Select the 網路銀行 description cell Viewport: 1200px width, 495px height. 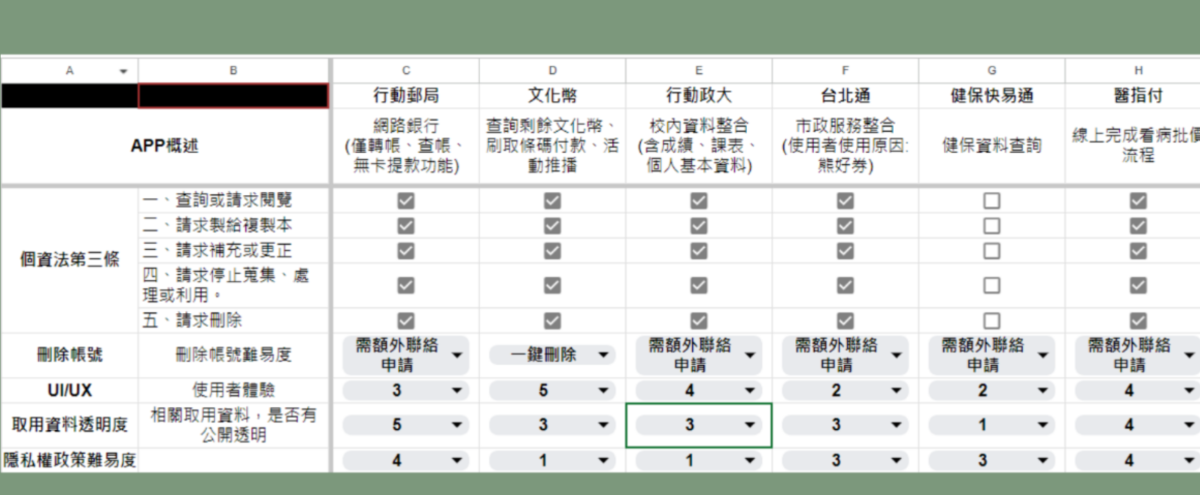(405, 146)
